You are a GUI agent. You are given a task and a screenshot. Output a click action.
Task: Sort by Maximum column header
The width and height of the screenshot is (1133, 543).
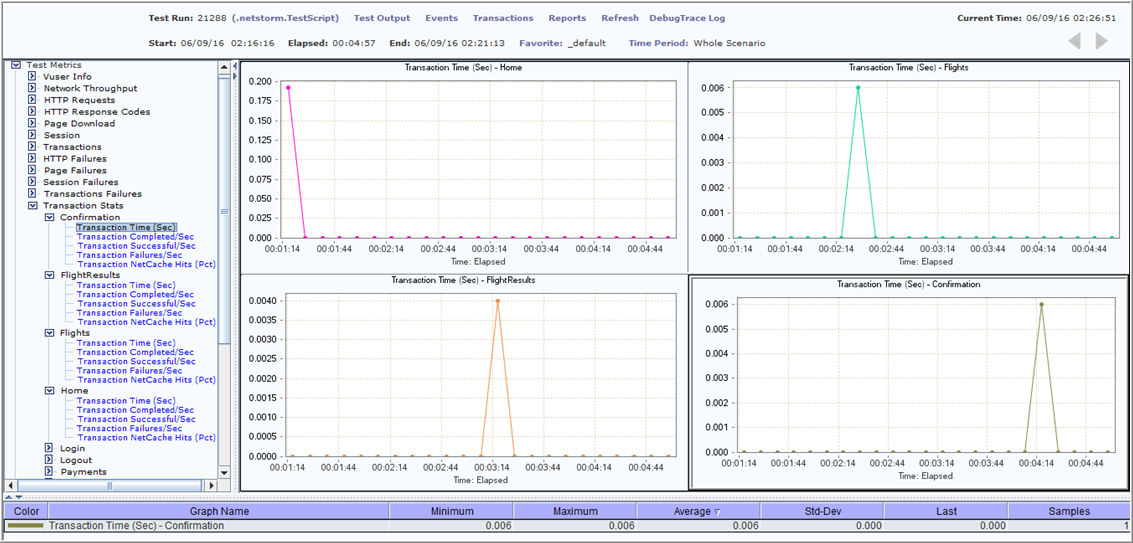574,511
